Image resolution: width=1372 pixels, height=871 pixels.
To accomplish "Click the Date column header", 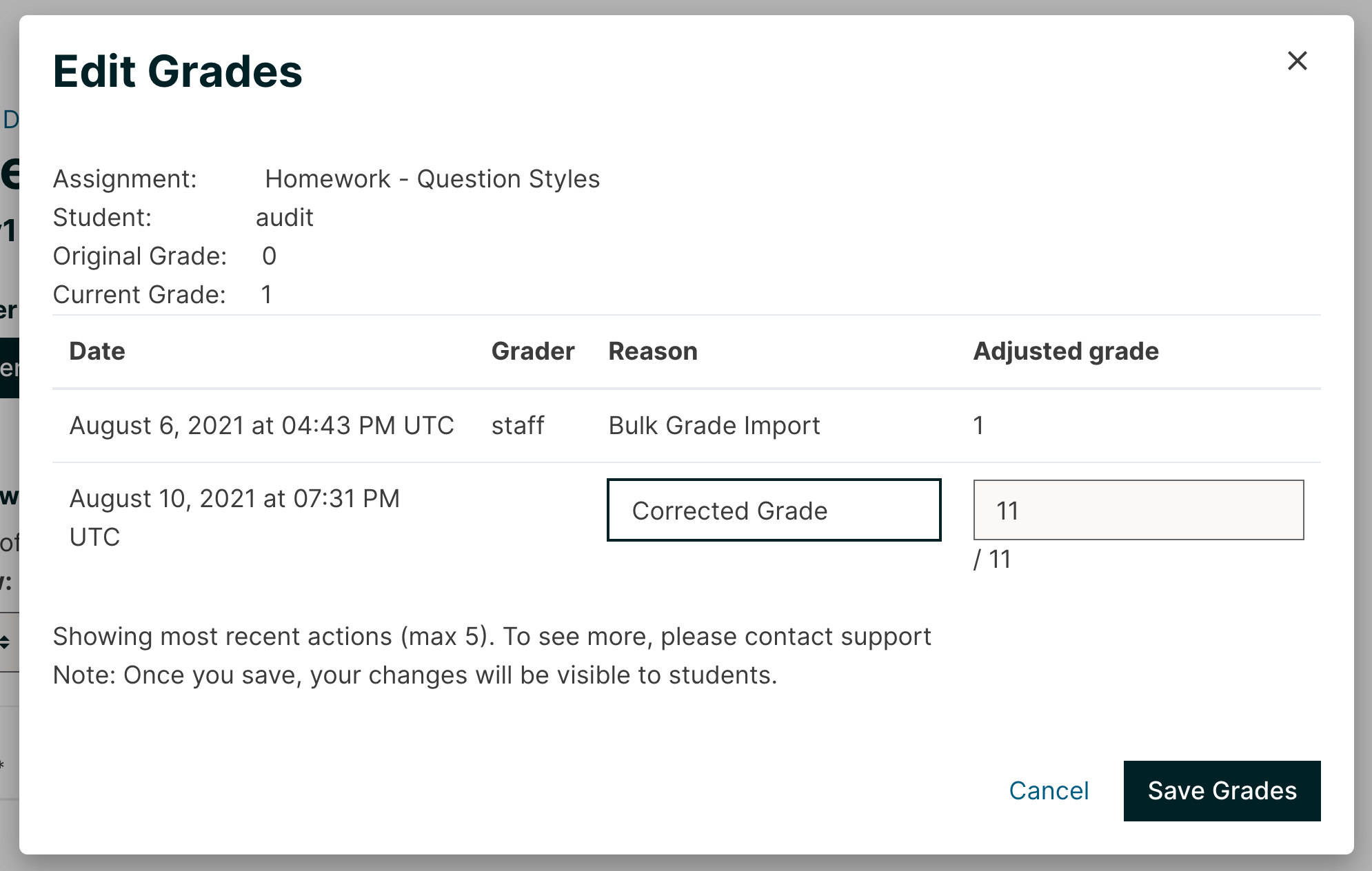I will pyautogui.click(x=97, y=351).
